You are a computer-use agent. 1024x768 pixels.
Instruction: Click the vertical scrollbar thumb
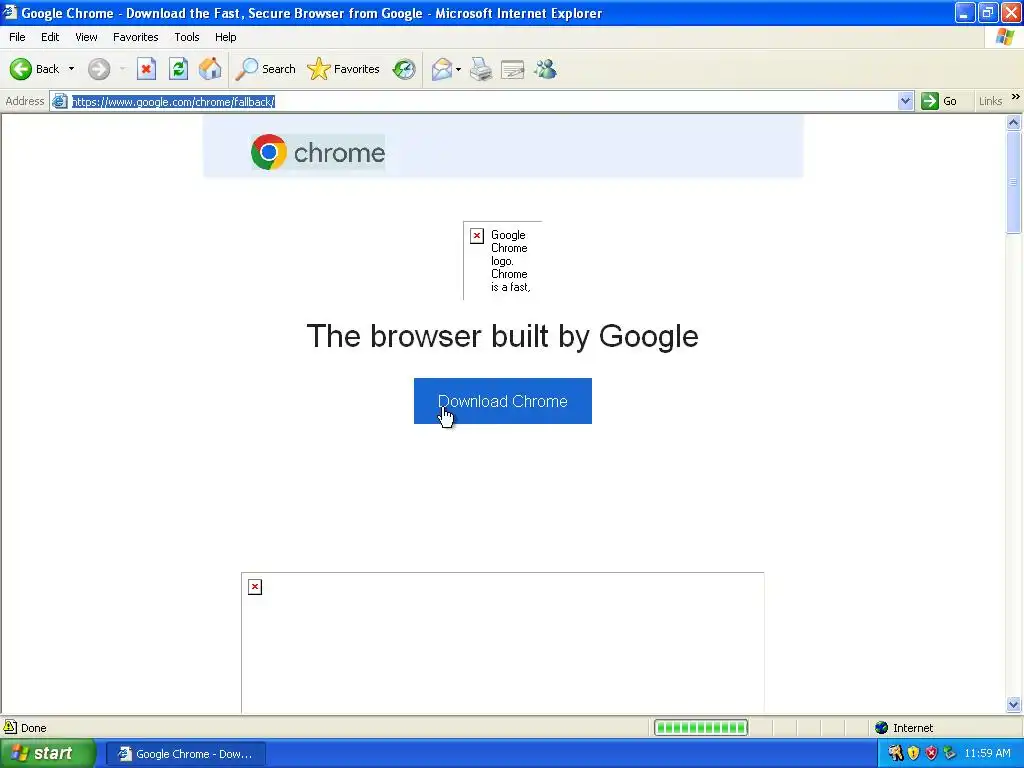point(1014,182)
